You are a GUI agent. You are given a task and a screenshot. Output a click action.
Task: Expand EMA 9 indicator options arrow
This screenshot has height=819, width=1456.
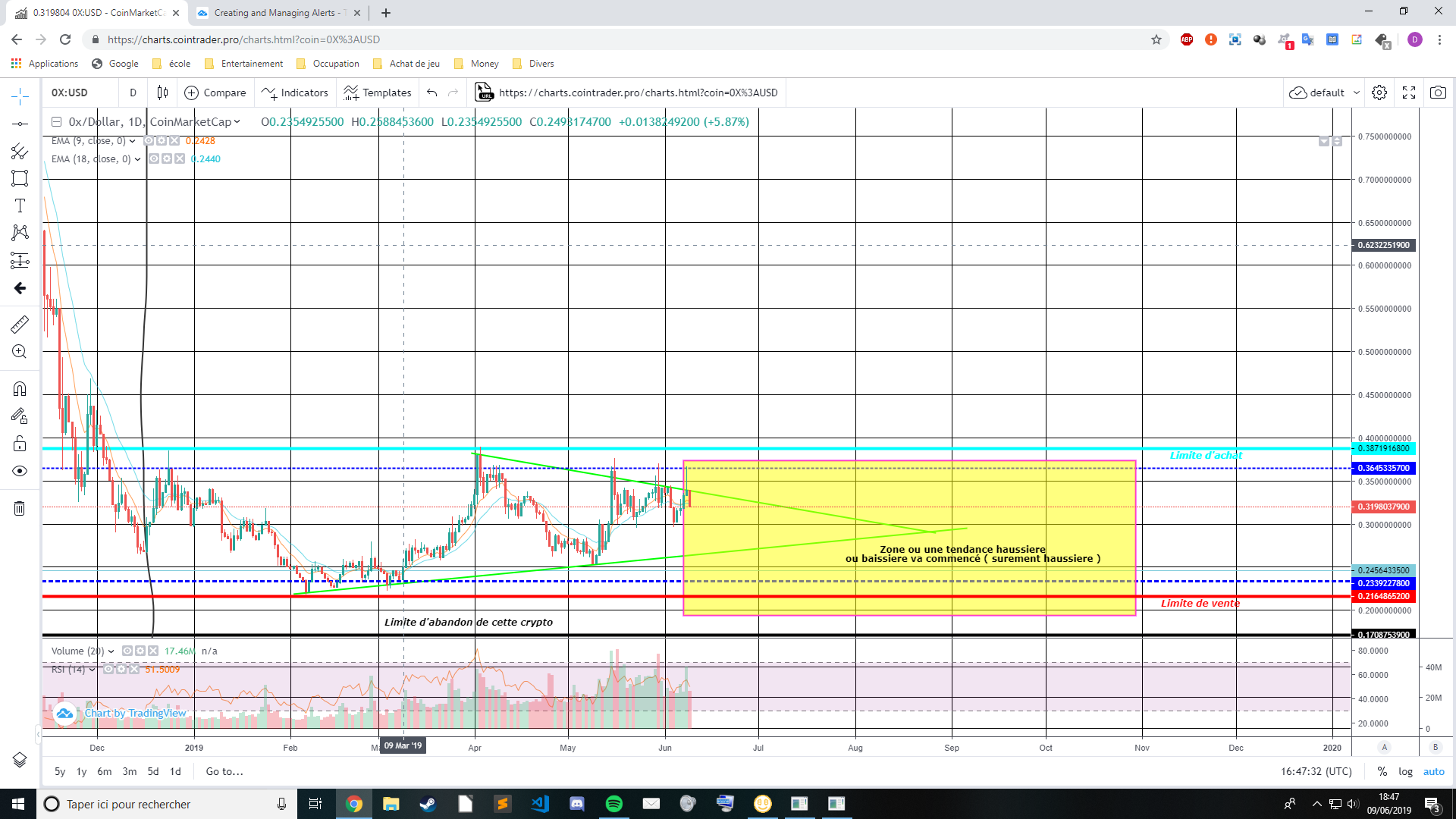click(x=133, y=141)
